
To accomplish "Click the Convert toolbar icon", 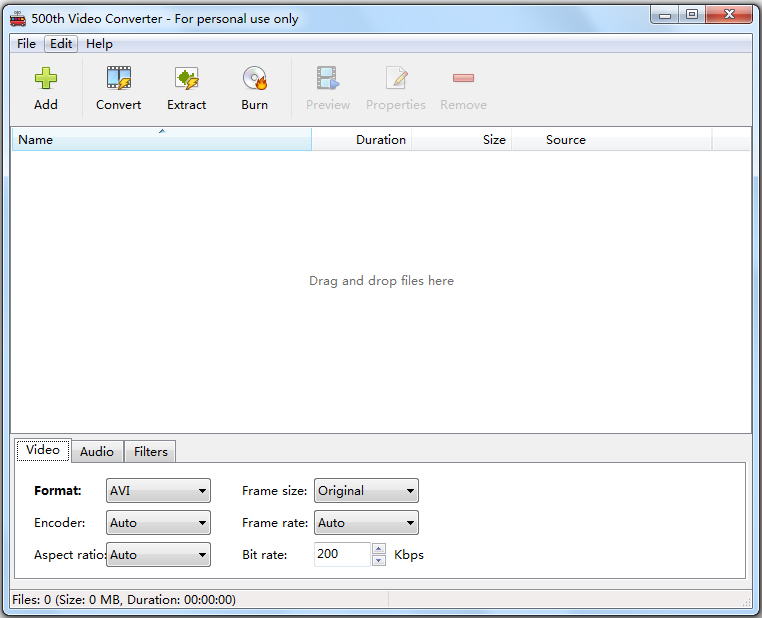I will (118, 79).
